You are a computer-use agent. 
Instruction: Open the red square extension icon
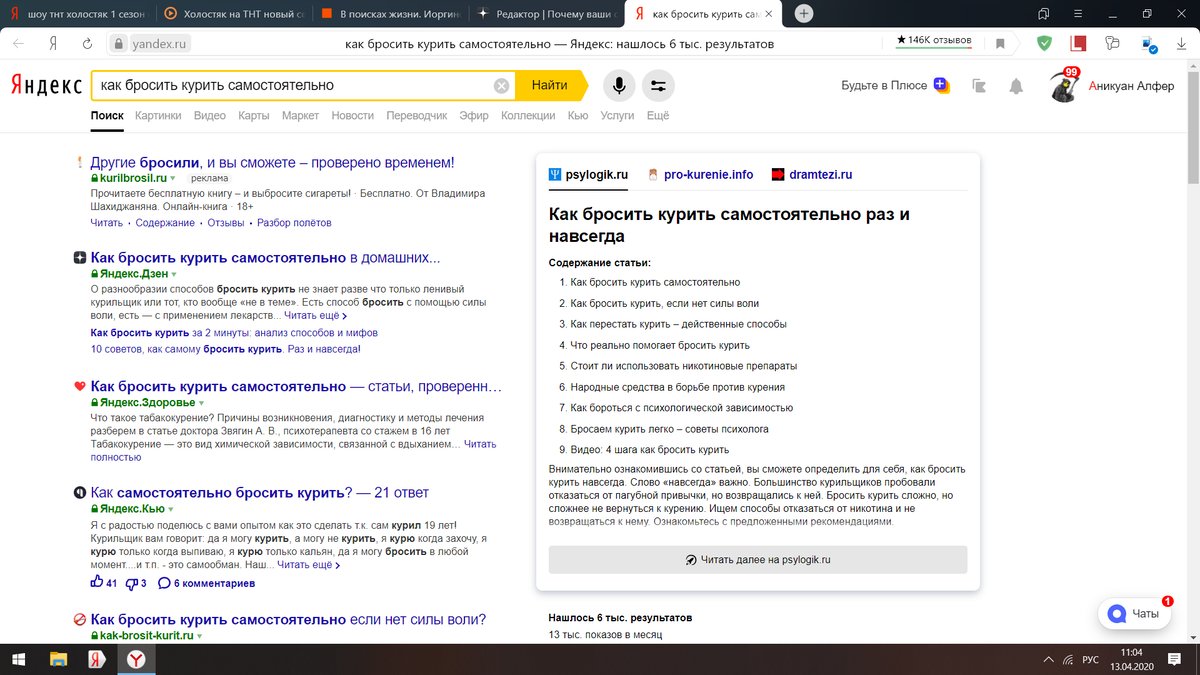point(1078,44)
